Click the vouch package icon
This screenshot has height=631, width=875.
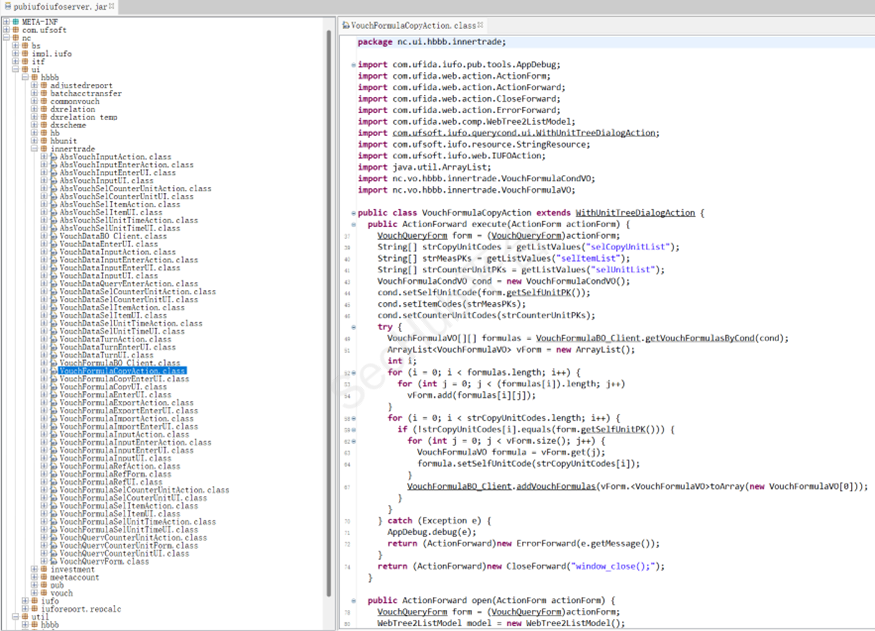44,593
